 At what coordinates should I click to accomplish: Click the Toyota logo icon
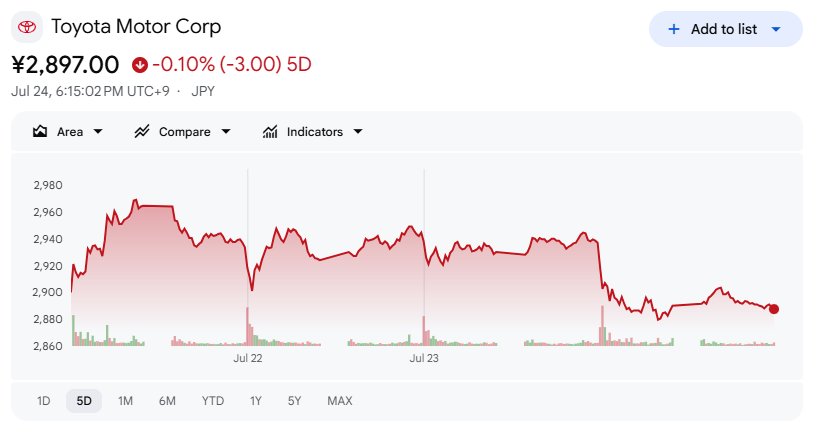27,27
